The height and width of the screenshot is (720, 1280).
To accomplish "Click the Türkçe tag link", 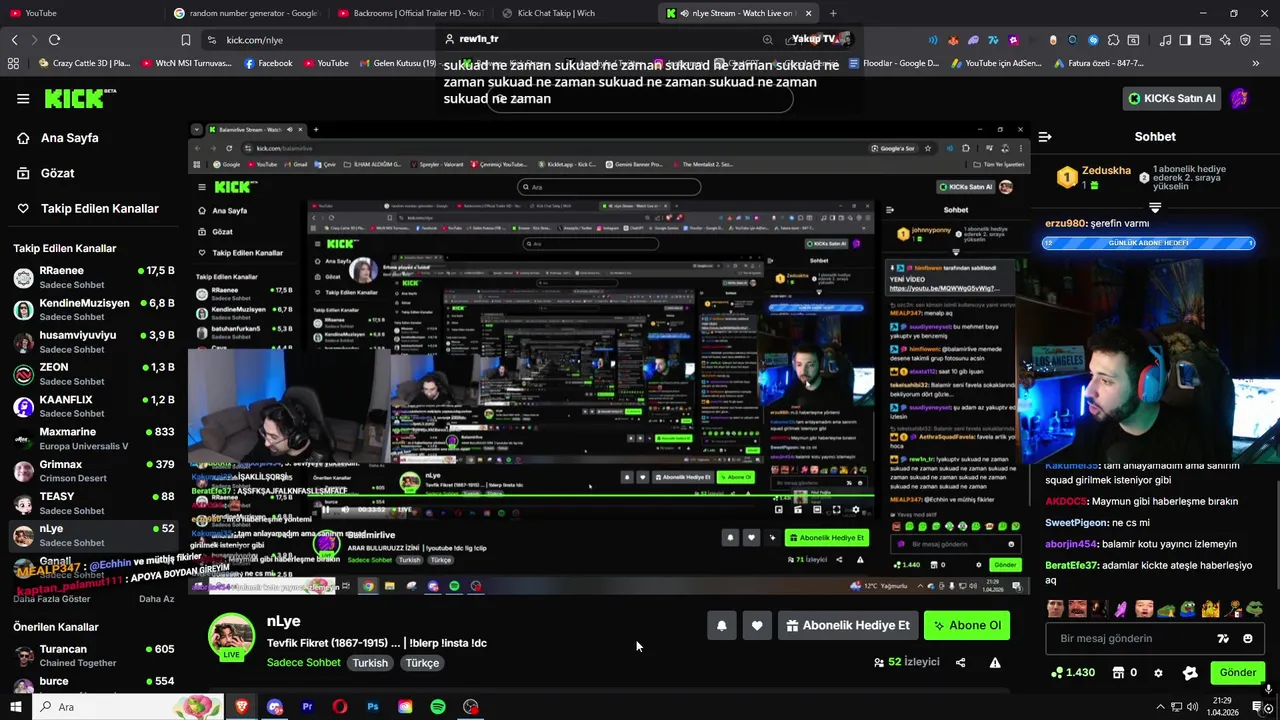I will pyautogui.click(x=422, y=663).
